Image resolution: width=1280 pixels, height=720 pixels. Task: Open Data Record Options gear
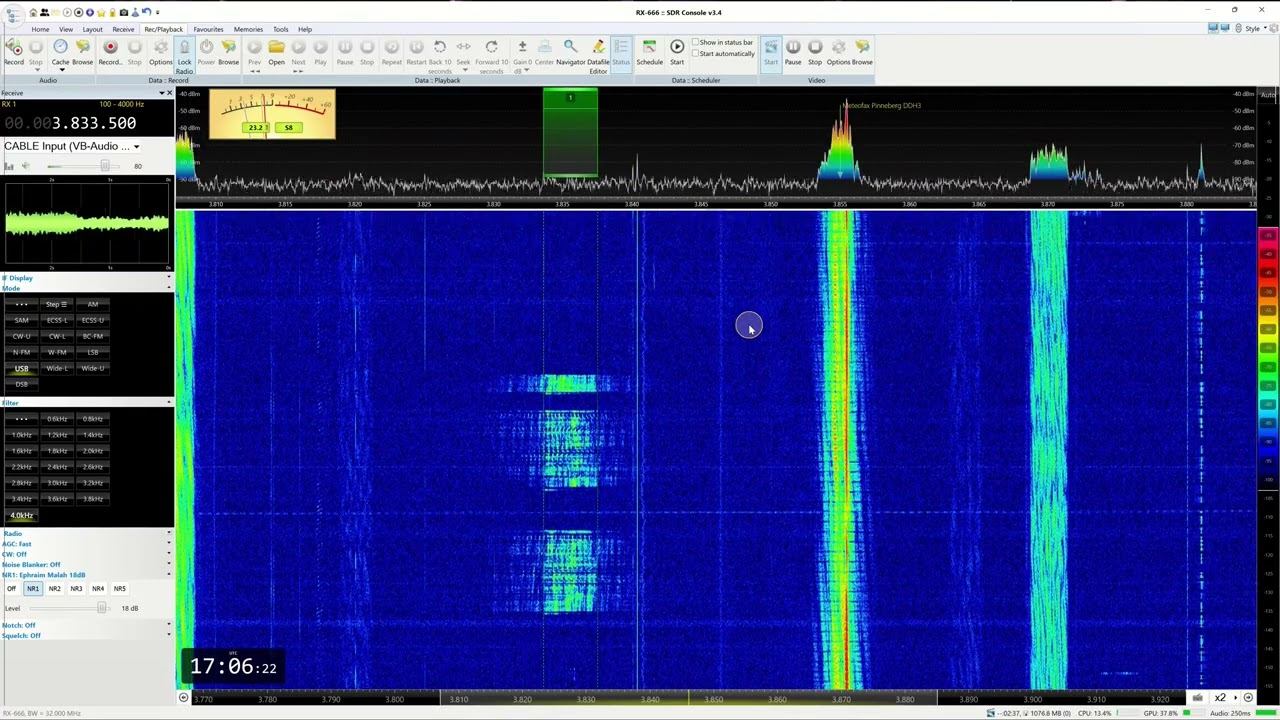(x=160, y=47)
